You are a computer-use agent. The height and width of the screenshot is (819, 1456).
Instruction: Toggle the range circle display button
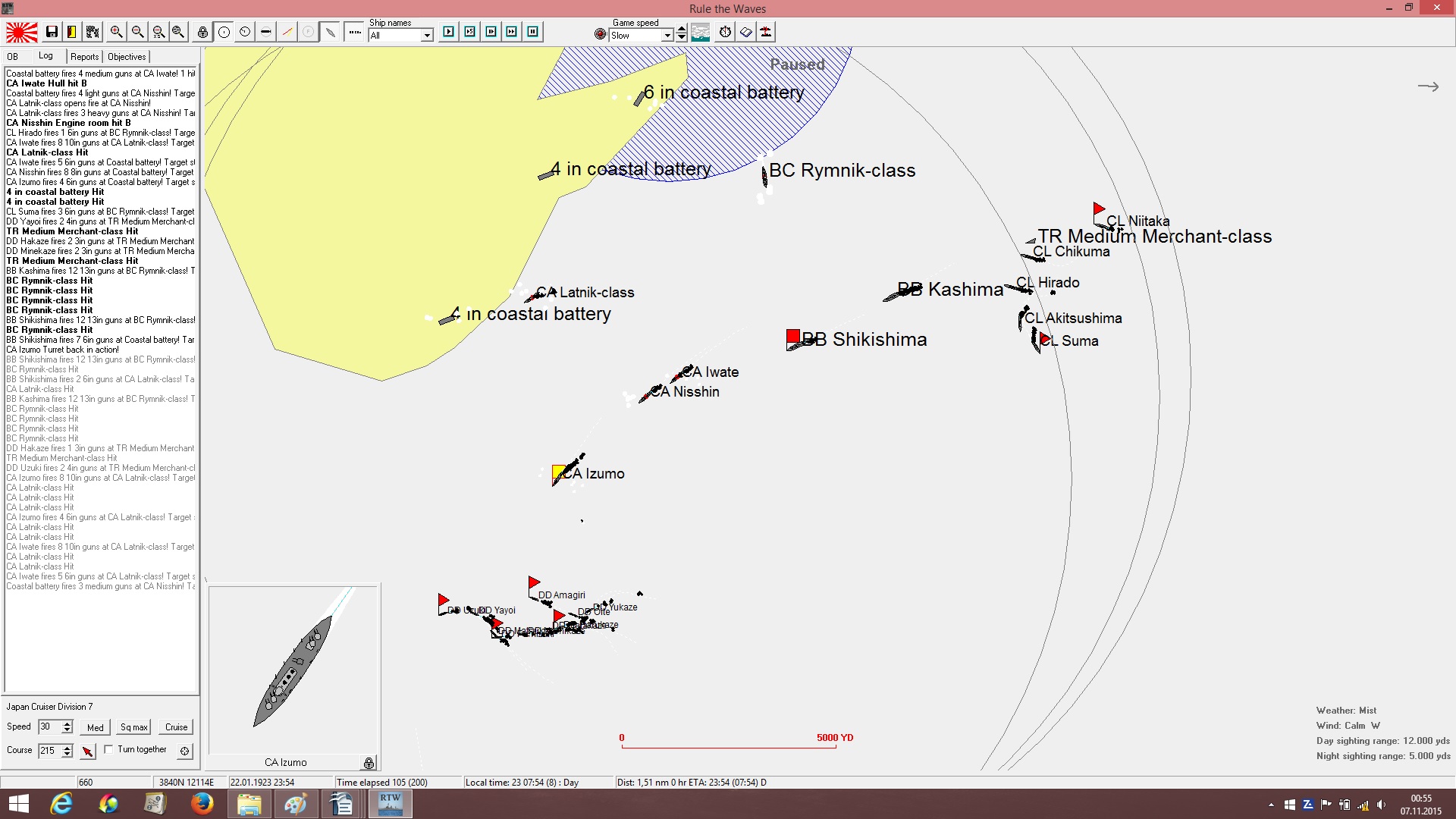pos(224,32)
